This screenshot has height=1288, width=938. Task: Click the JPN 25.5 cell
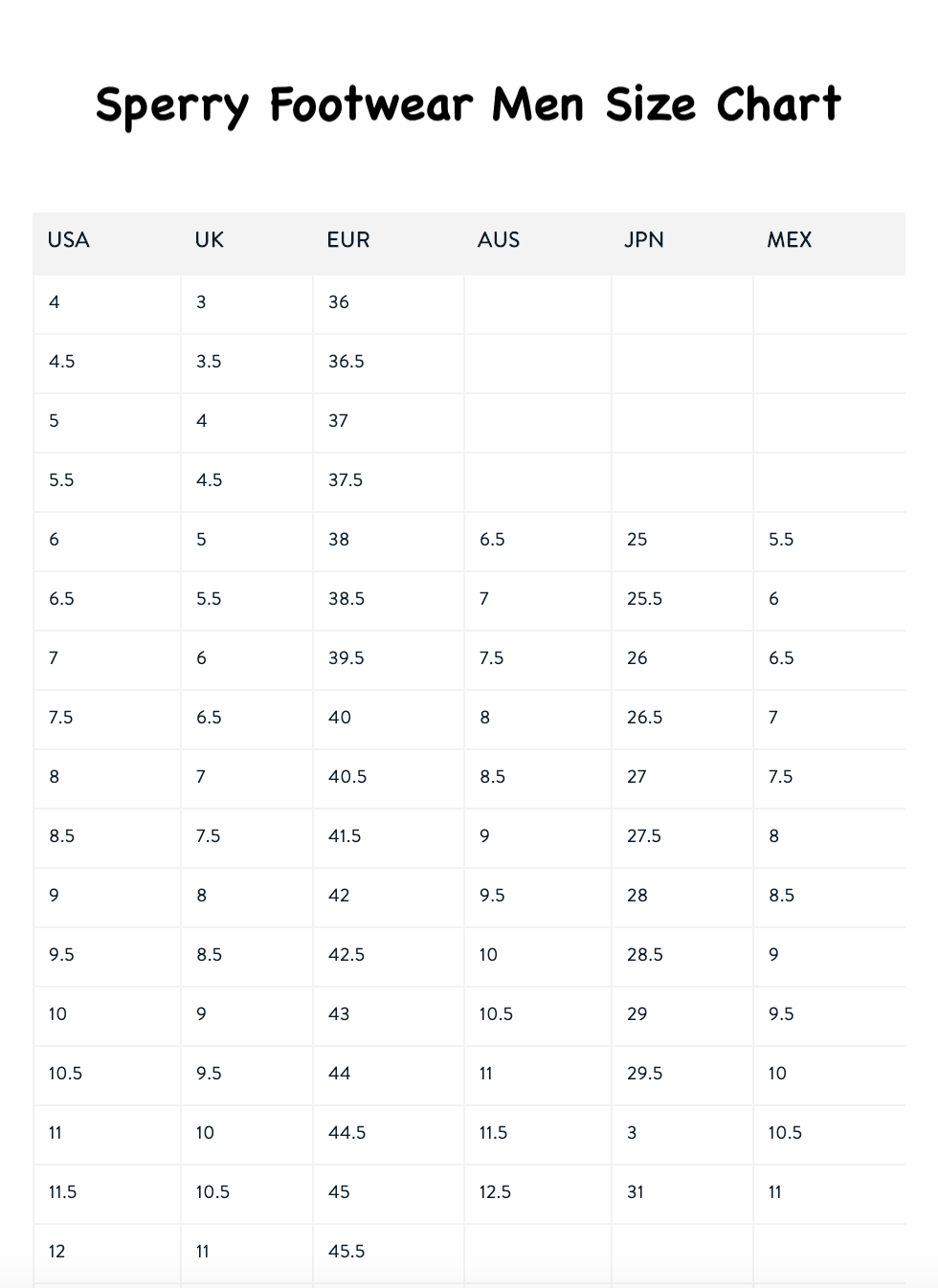click(644, 599)
